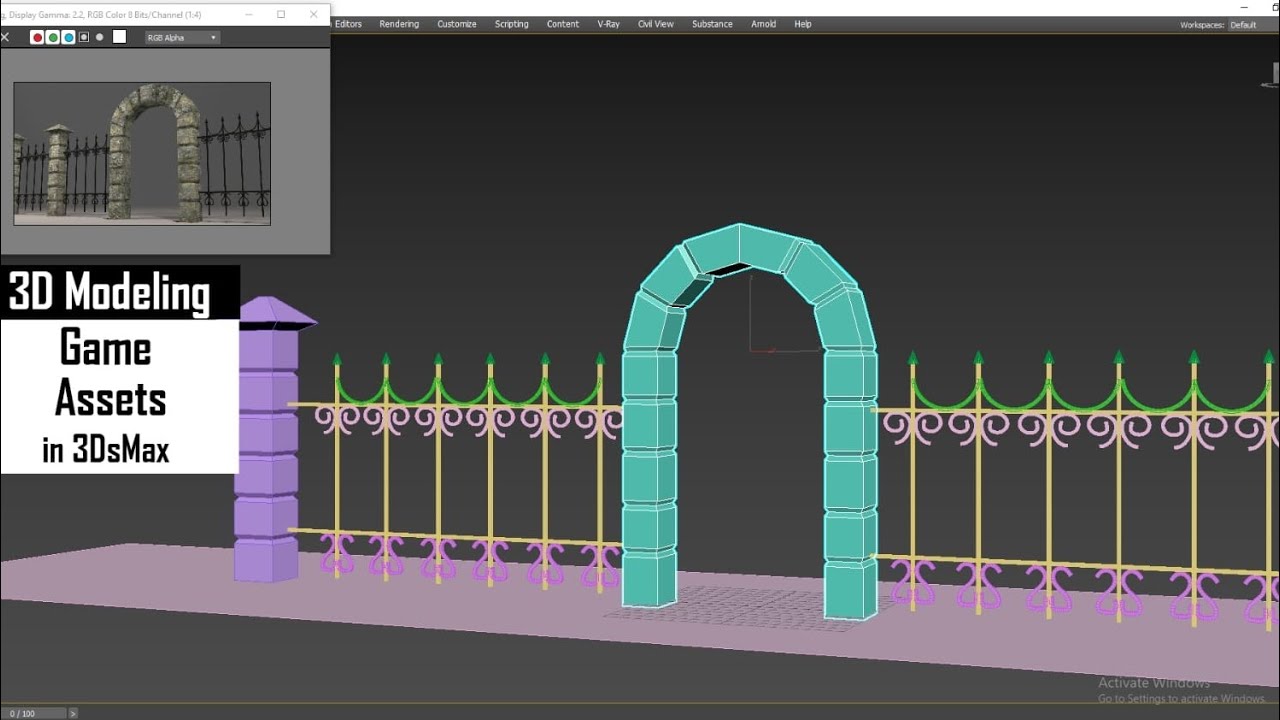Viewport: 1280px width, 720px height.
Task: Click the 0 / 100 time slider
Action: pyautogui.click(x=33, y=713)
